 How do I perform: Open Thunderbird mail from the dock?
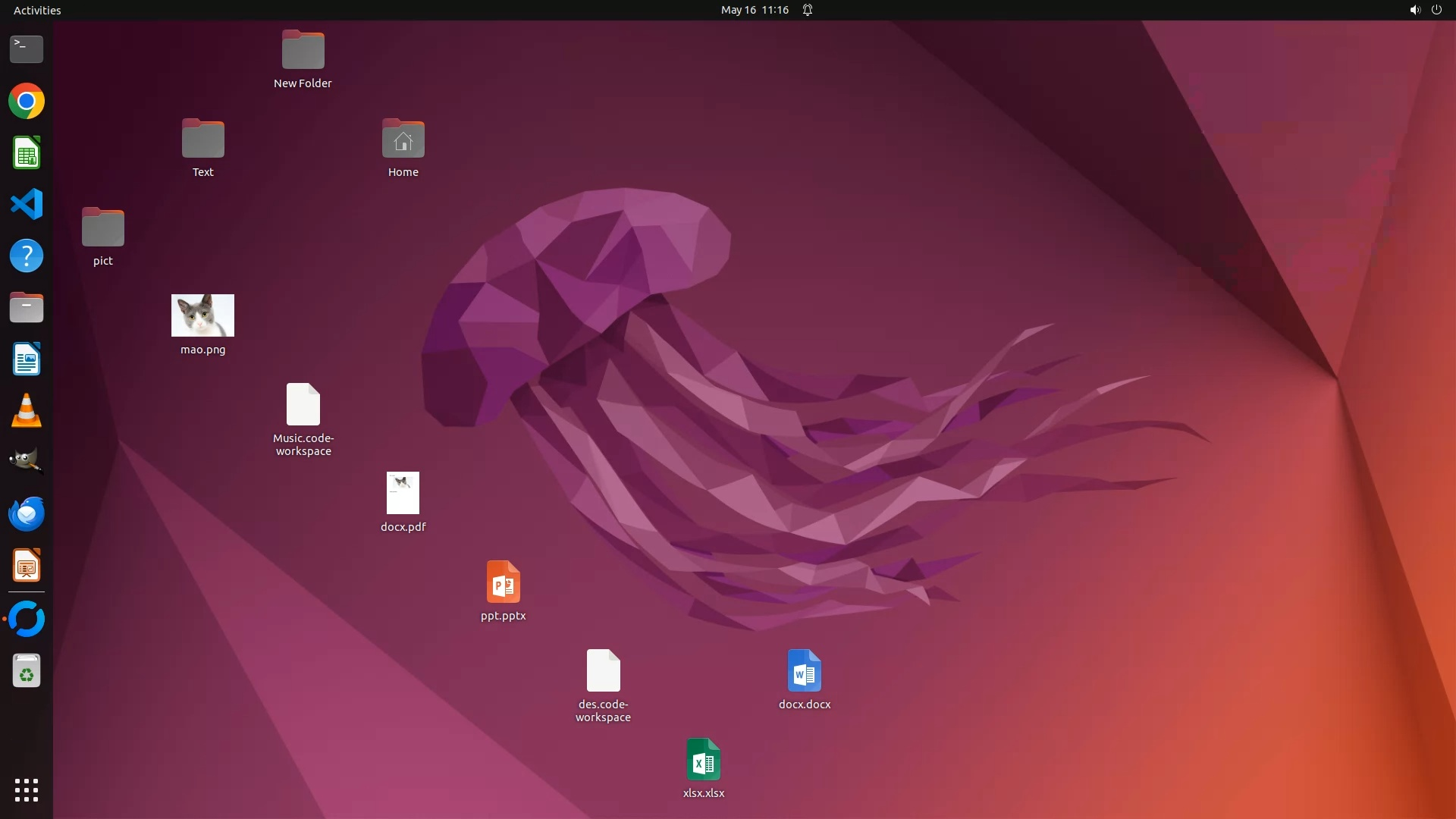tap(27, 514)
